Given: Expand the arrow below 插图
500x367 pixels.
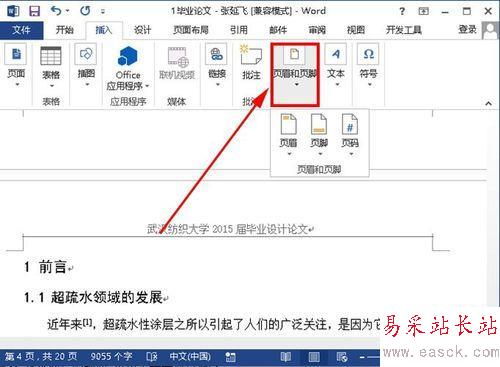Looking at the screenshot, I should tap(87, 85).
